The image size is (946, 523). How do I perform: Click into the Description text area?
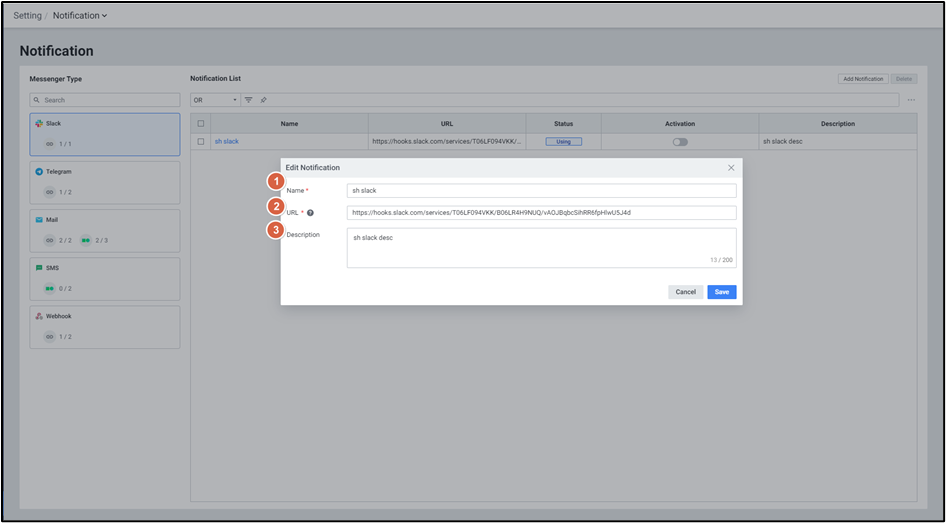tap(541, 248)
